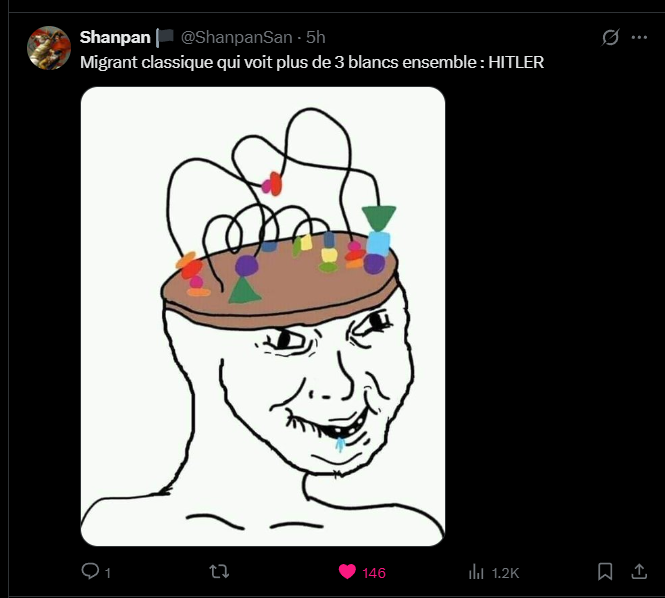Screen dimensions: 665x598
Task: Click the post text starting with Migrant
Action: (x=312, y=62)
